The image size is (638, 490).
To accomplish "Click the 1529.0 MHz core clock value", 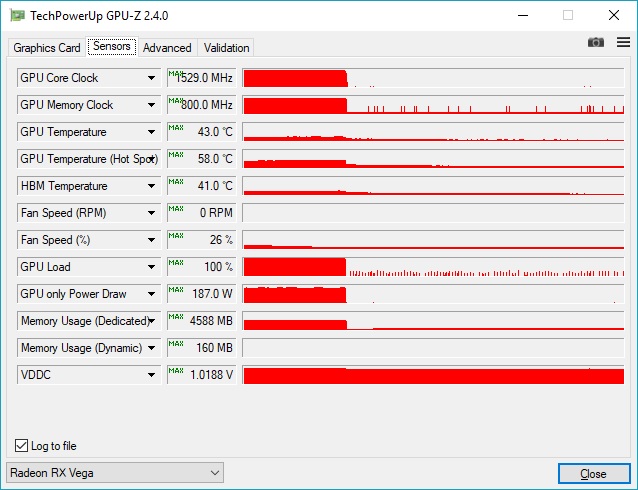I will click(201, 78).
